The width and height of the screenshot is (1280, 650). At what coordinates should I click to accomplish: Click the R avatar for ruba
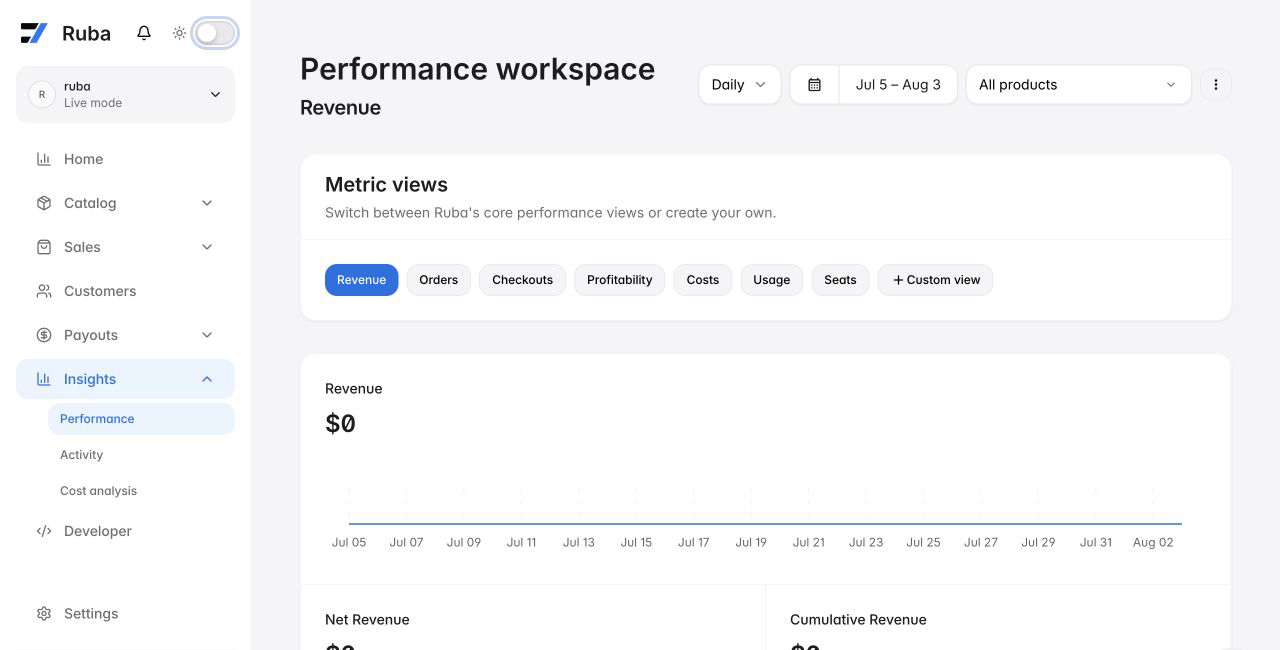point(41,94)
